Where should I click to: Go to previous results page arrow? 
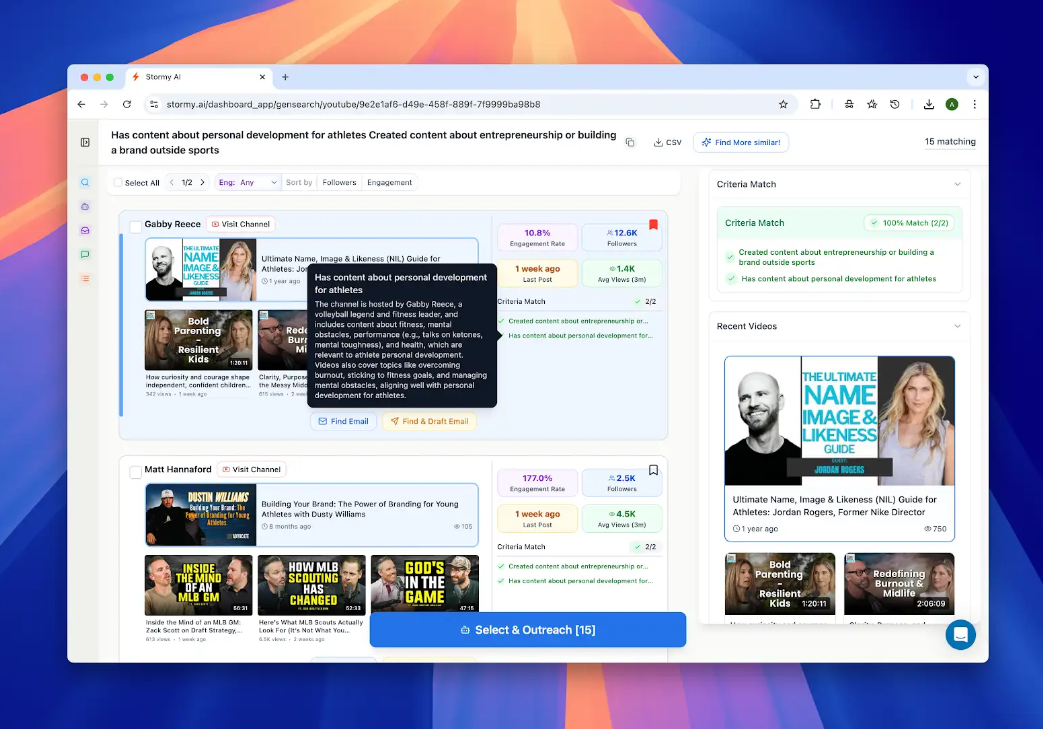172,182
